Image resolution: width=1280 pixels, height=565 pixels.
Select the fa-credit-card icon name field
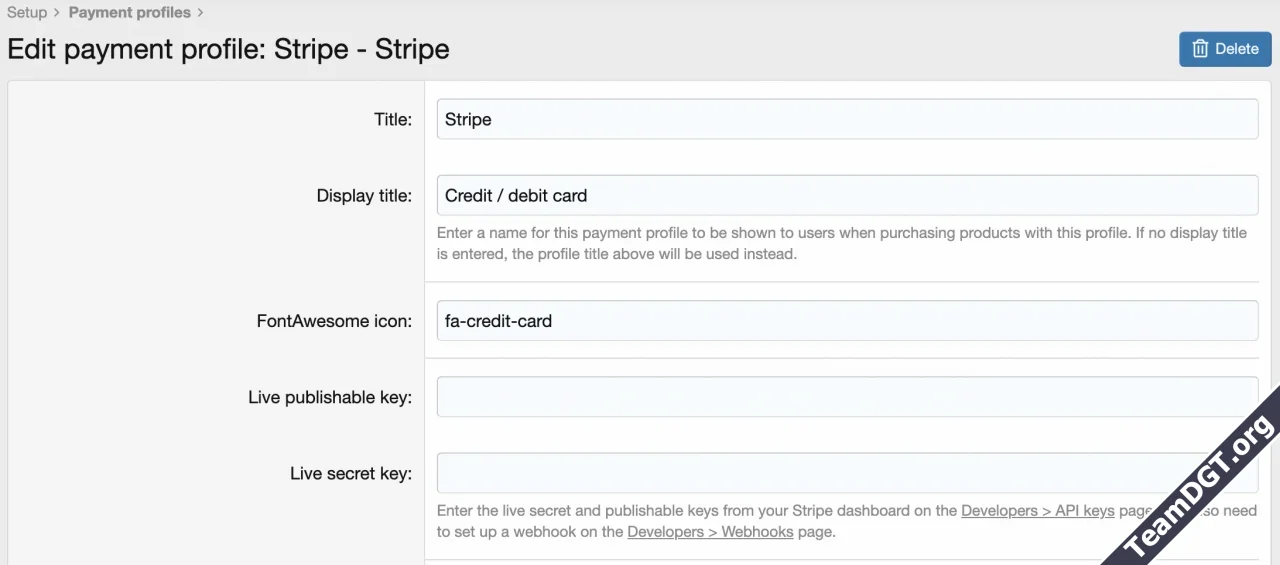(847, 321)
